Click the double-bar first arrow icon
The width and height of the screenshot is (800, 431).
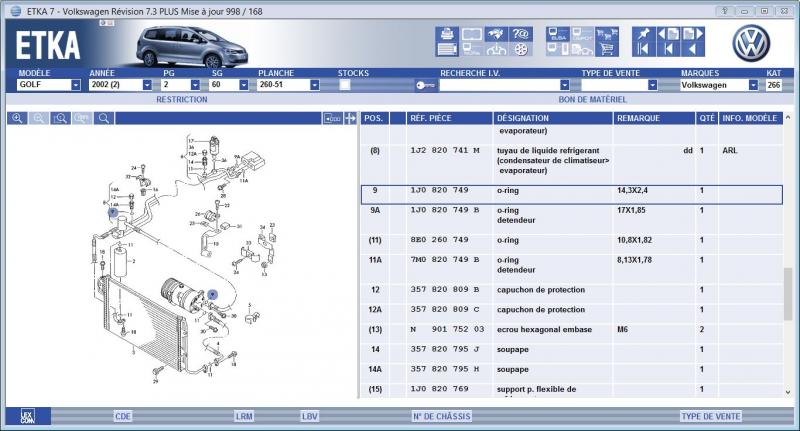643,49
